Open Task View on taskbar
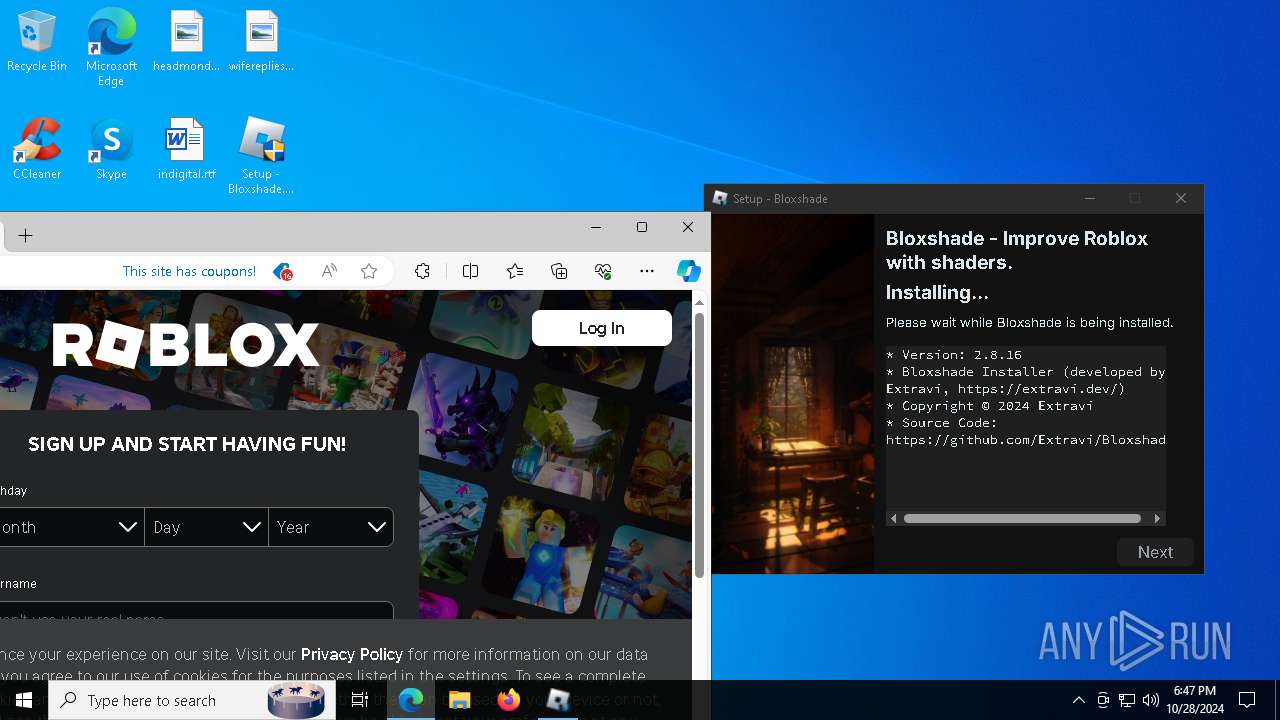 click(360, 700)
